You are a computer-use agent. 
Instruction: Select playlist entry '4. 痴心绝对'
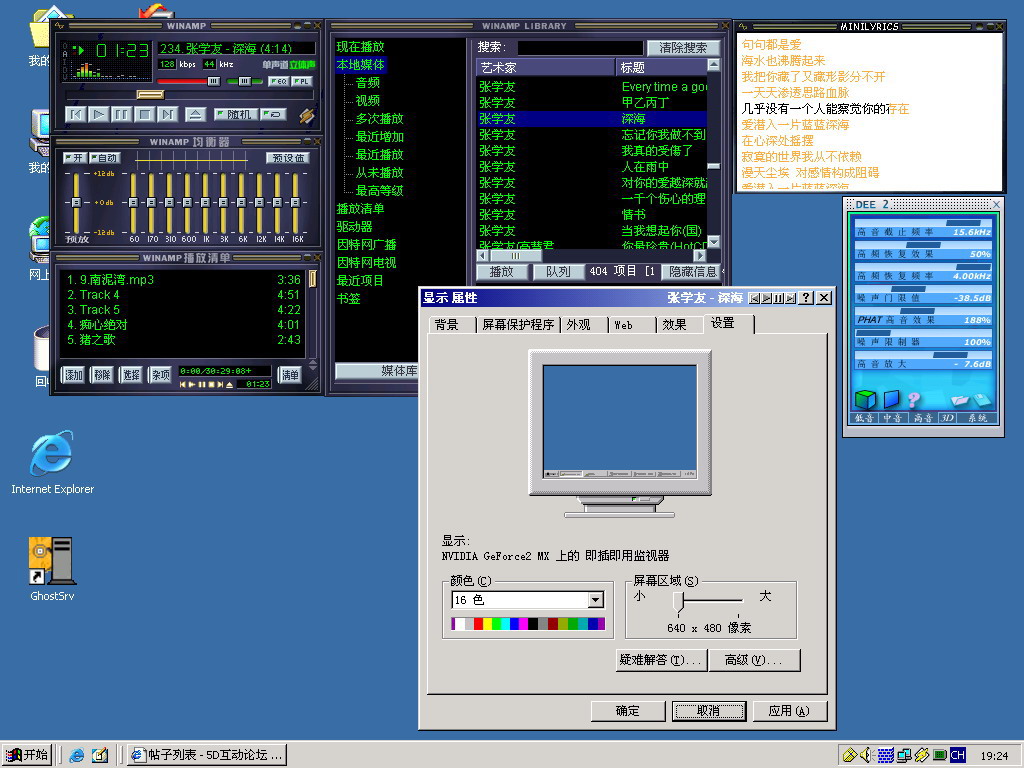pyautogui.click(x=183, y=325)
